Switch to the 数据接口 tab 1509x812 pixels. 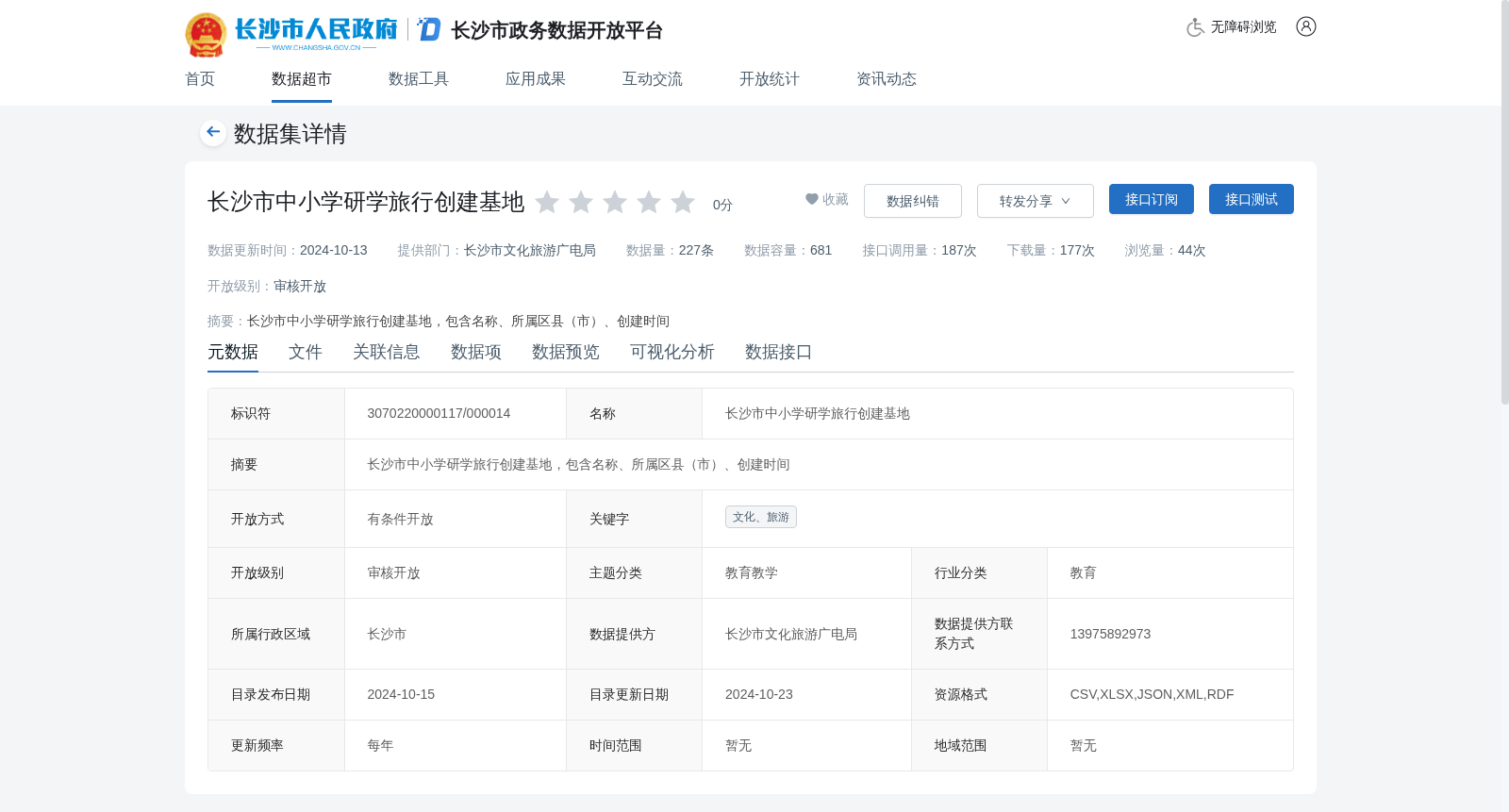pos(779,352)
